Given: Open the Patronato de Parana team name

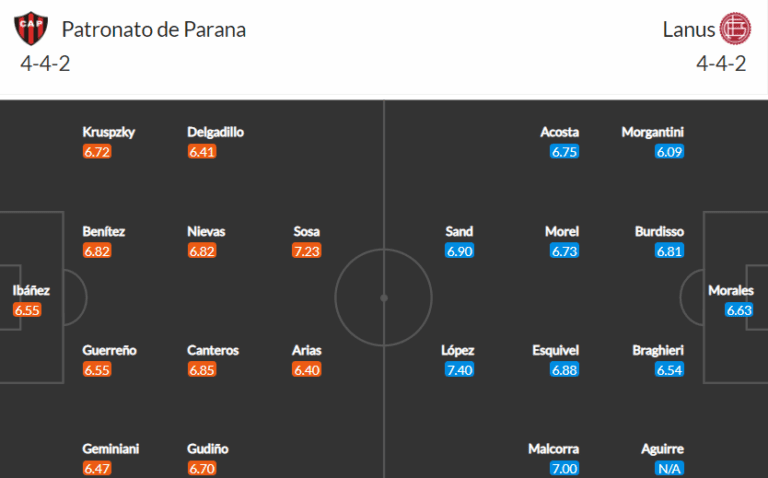Looking at the screenshot, I should 154,30.
